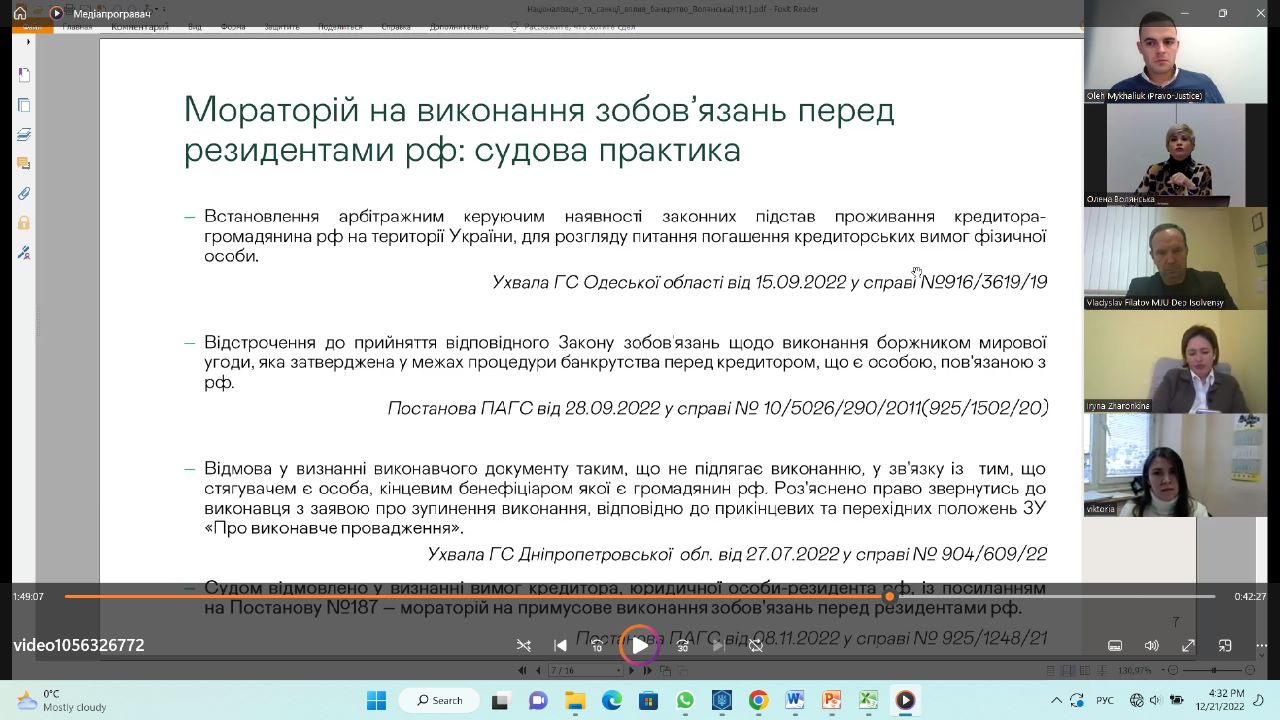Image resolution: width=1280 pixels, height=720 pixels.
Task: Click the Media Player taskbar icon
Action: click(x=905, y=700)
